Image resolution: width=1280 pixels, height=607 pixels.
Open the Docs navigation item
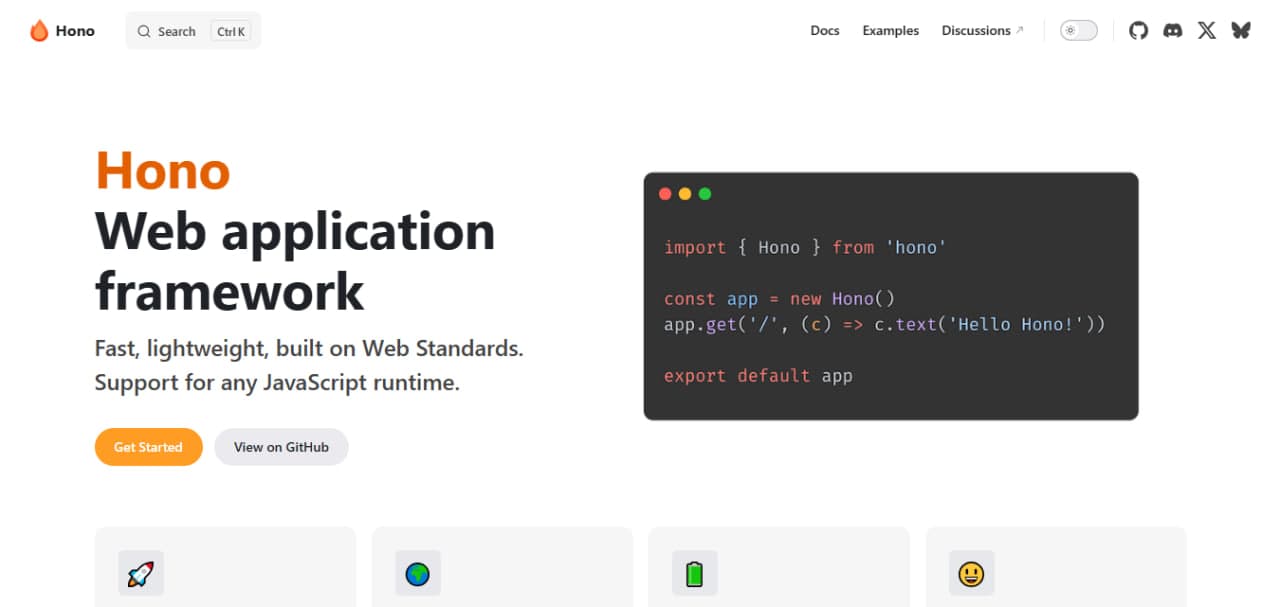coord(825,31)
